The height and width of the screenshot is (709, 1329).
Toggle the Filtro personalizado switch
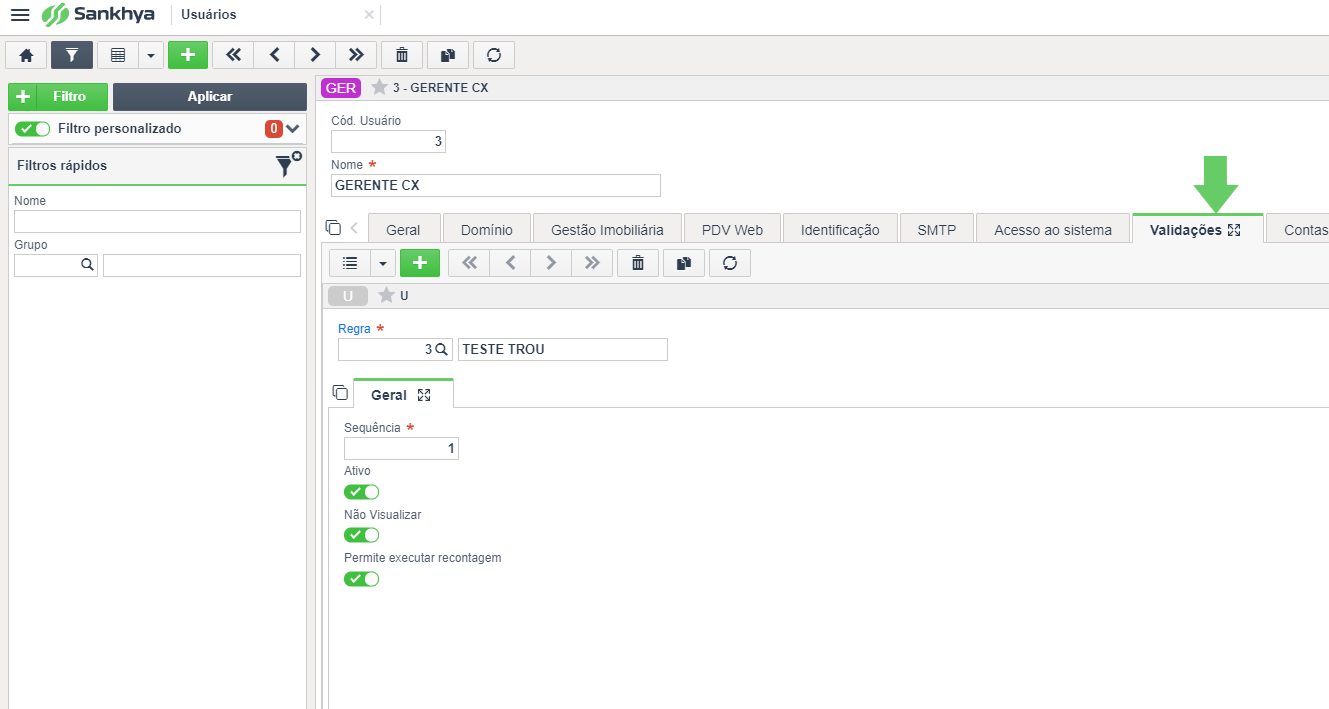[x=33, y=129]
